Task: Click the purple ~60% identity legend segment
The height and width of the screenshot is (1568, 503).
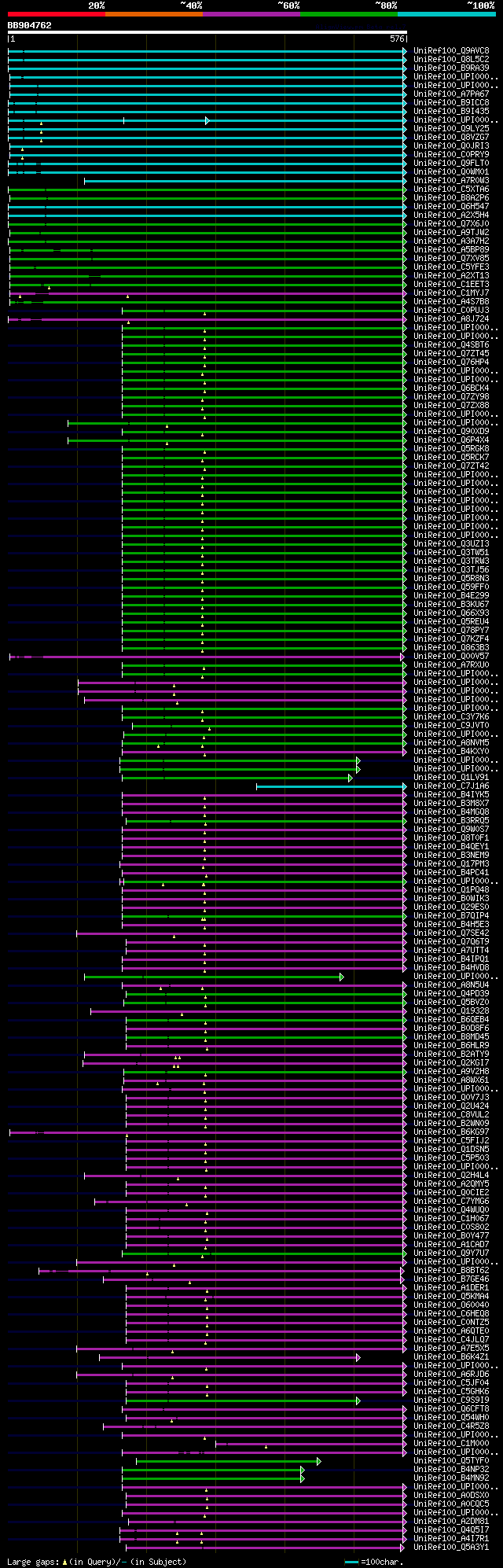Action: click(x=251, y=14)
